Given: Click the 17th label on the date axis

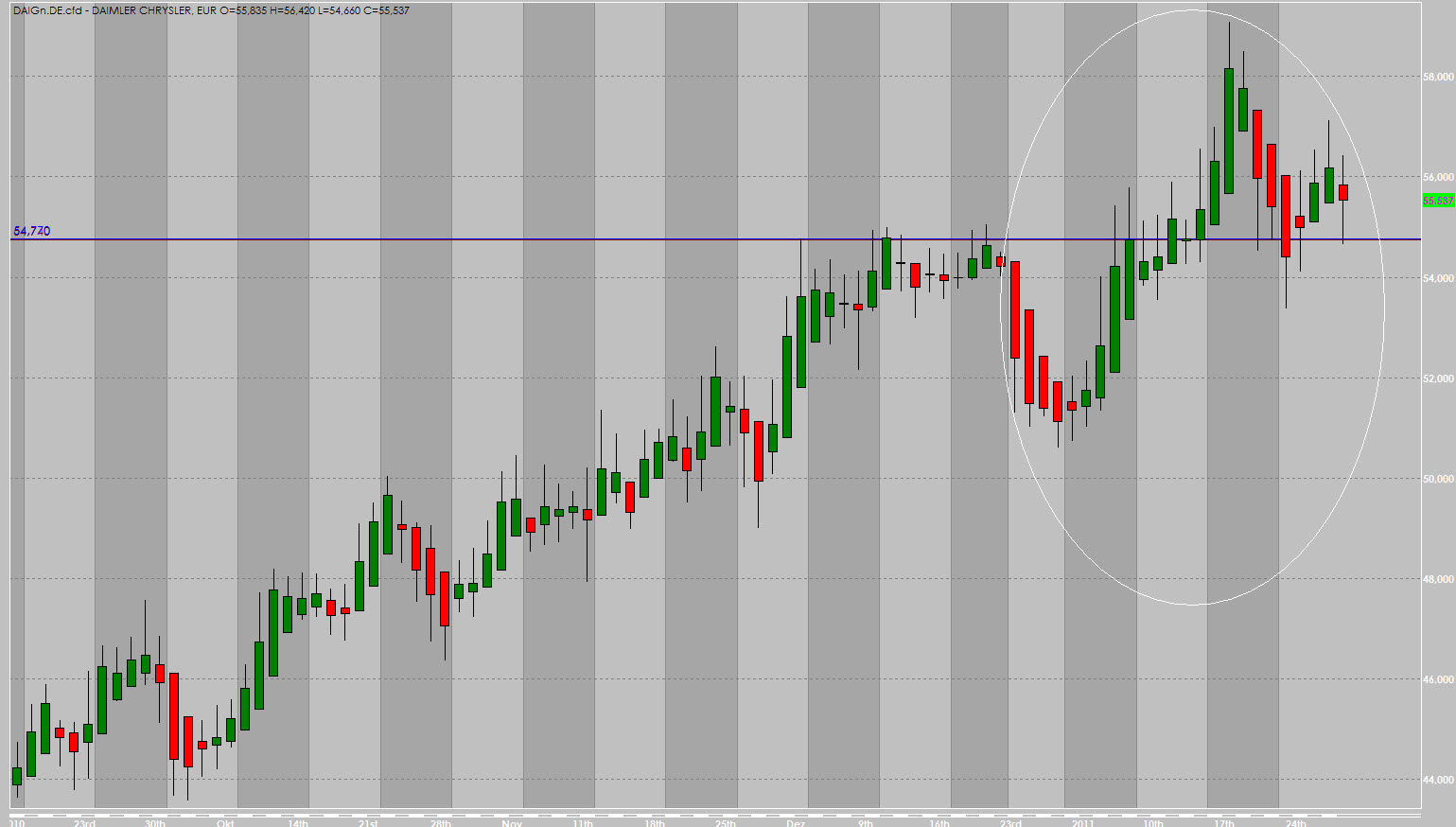Looking at the screenshot, I should point(1224,822).
